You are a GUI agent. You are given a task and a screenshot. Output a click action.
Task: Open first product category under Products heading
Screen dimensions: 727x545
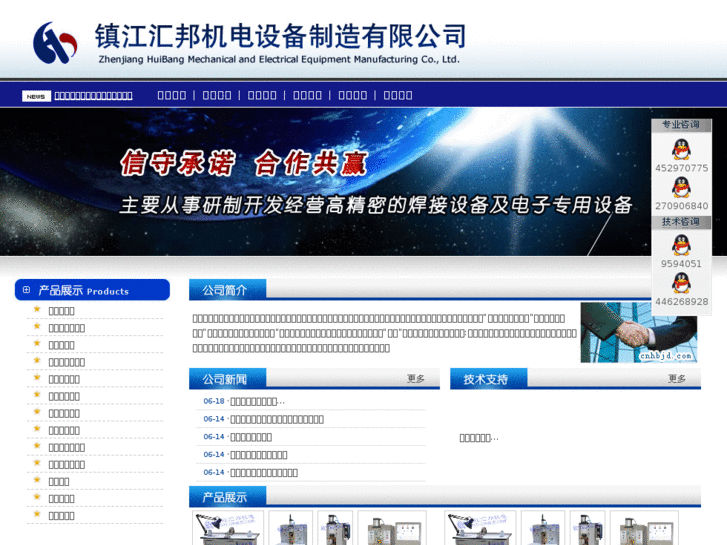(x=62, y=311)
